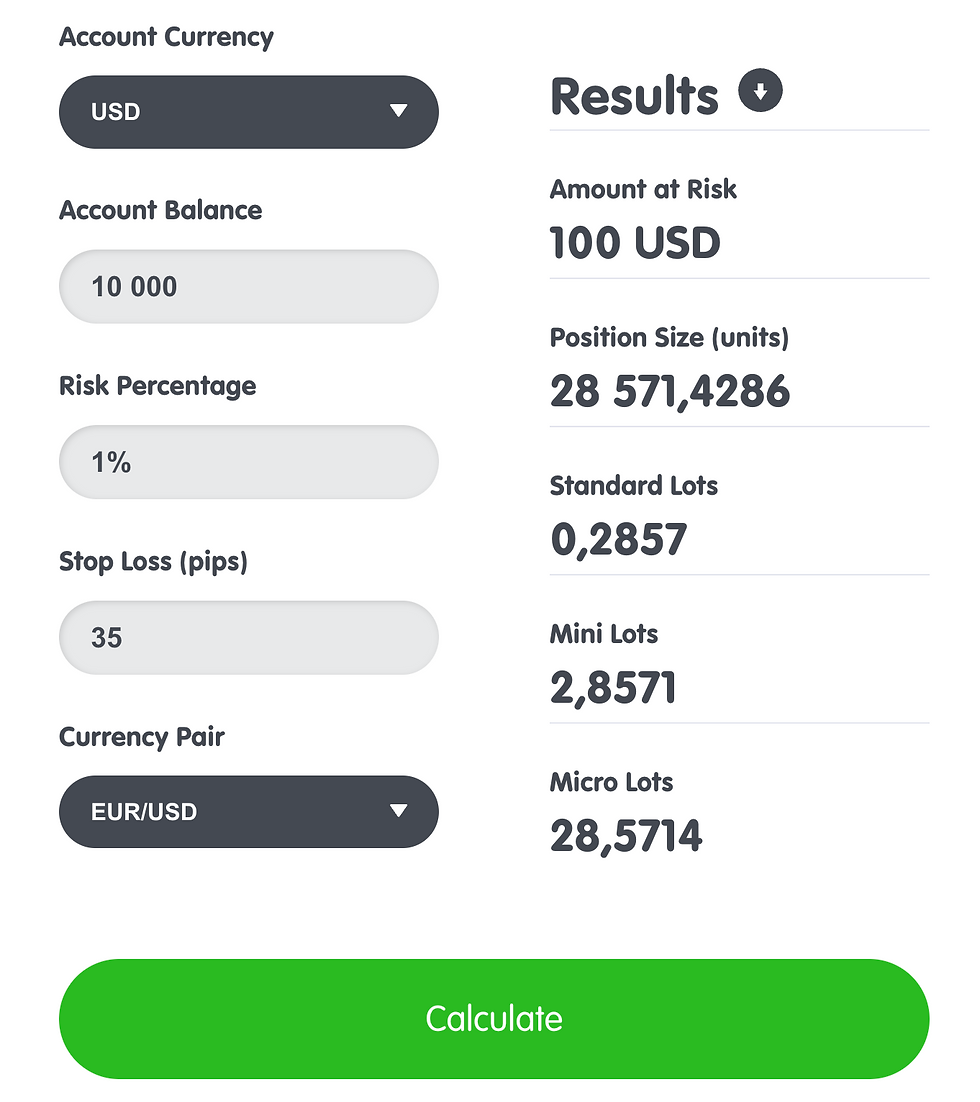
Task: Click the down-arrow icon beside Results
Action: pyautogui.click(x=760, y=93)
